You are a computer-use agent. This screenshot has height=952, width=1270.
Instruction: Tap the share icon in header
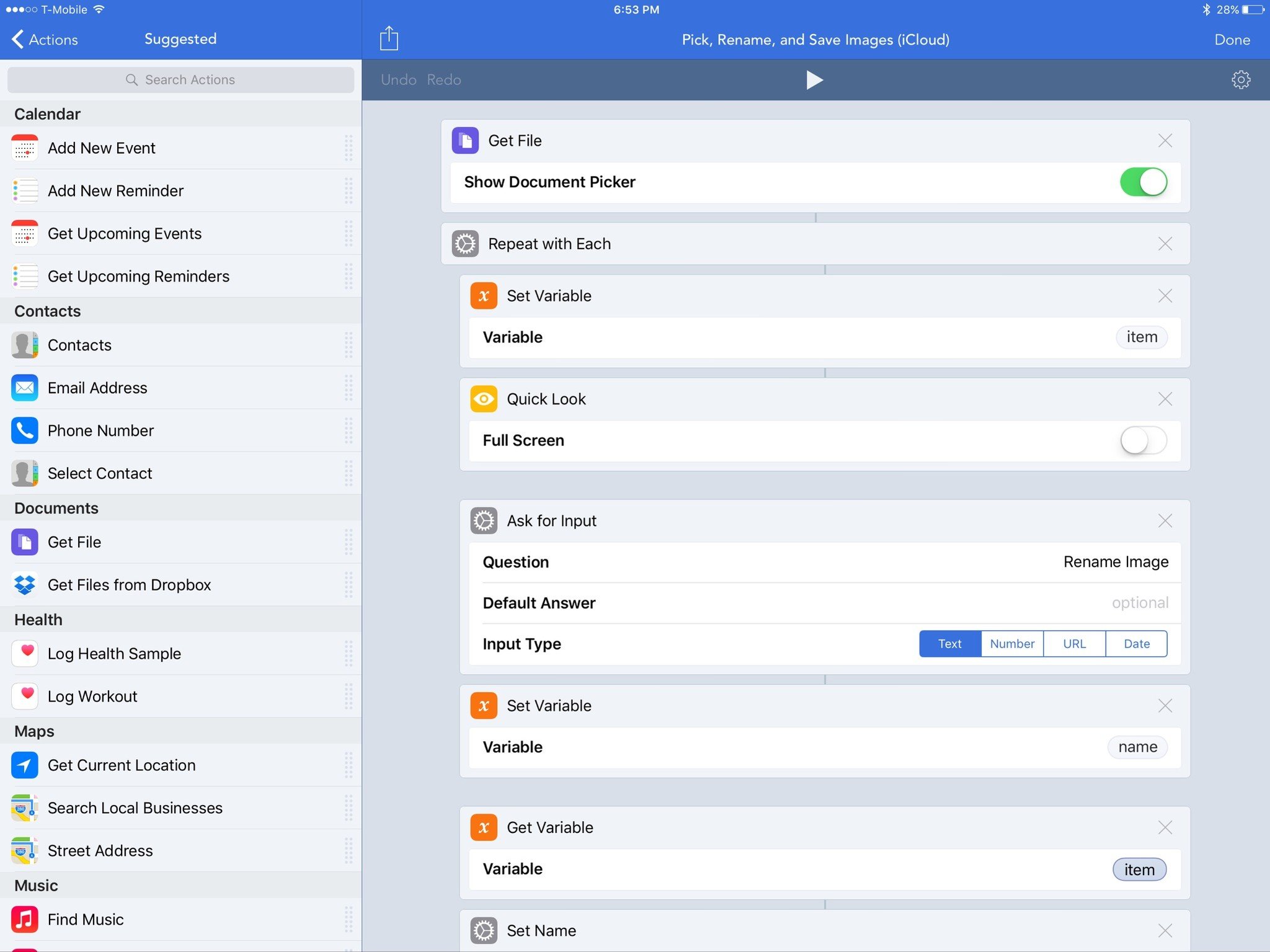[389, 39]
